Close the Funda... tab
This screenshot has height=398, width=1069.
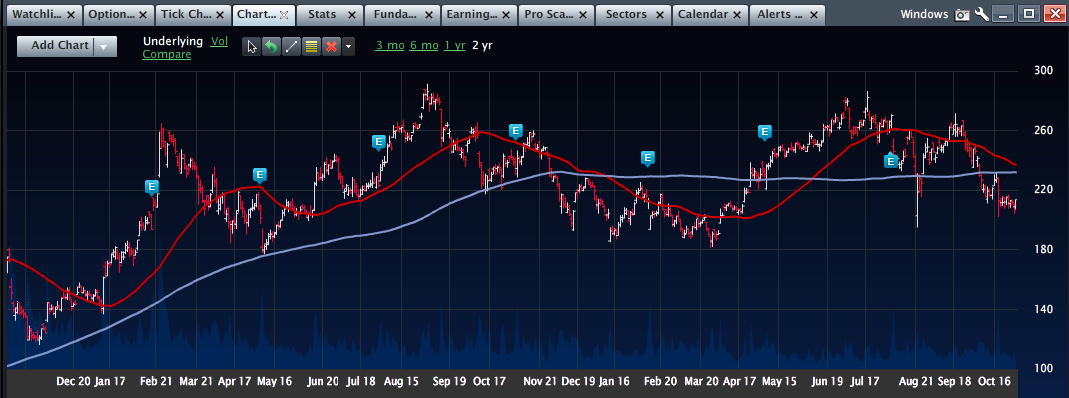point(428,14)
